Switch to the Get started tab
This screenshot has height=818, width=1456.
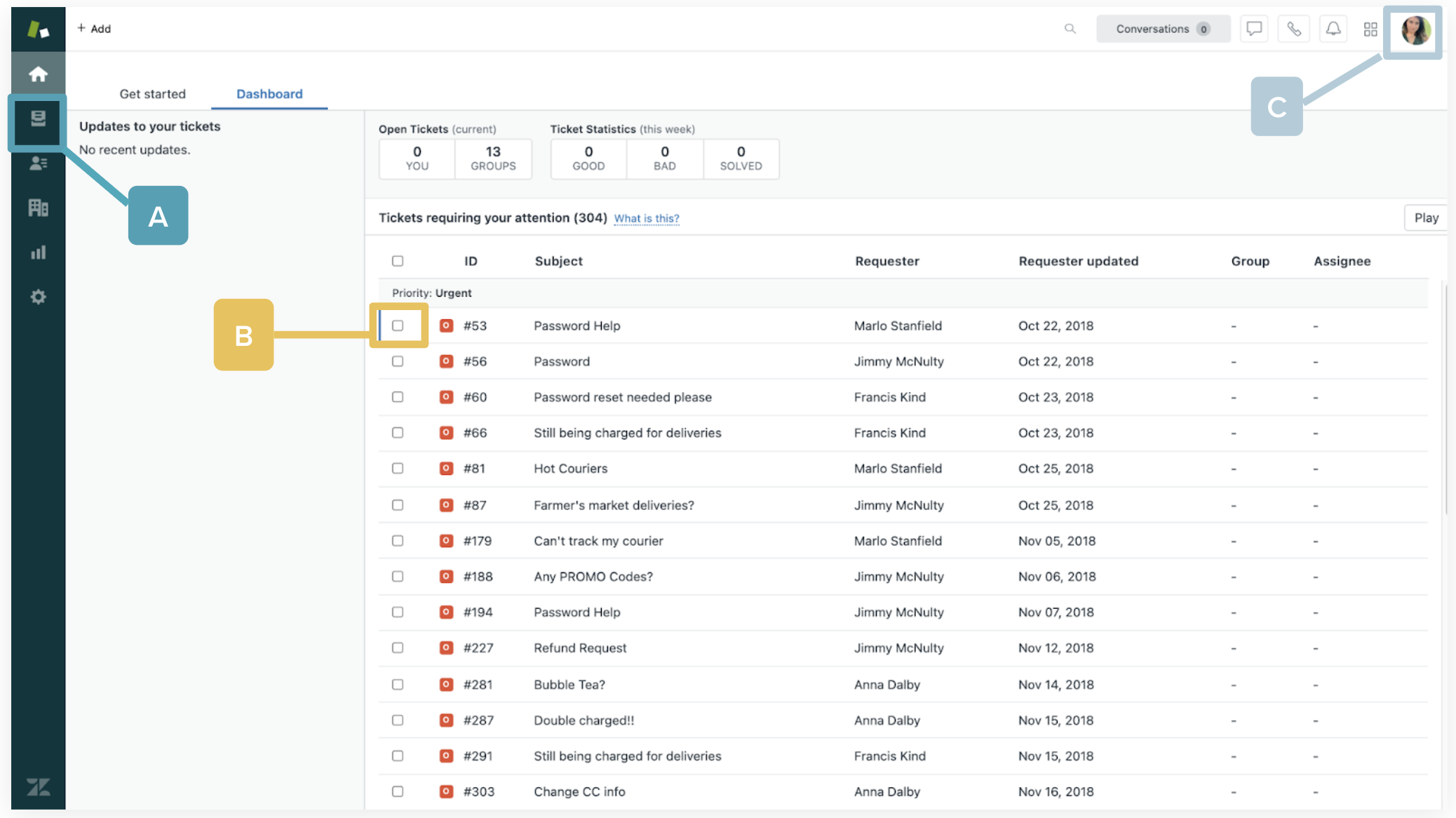pos(153,93)
